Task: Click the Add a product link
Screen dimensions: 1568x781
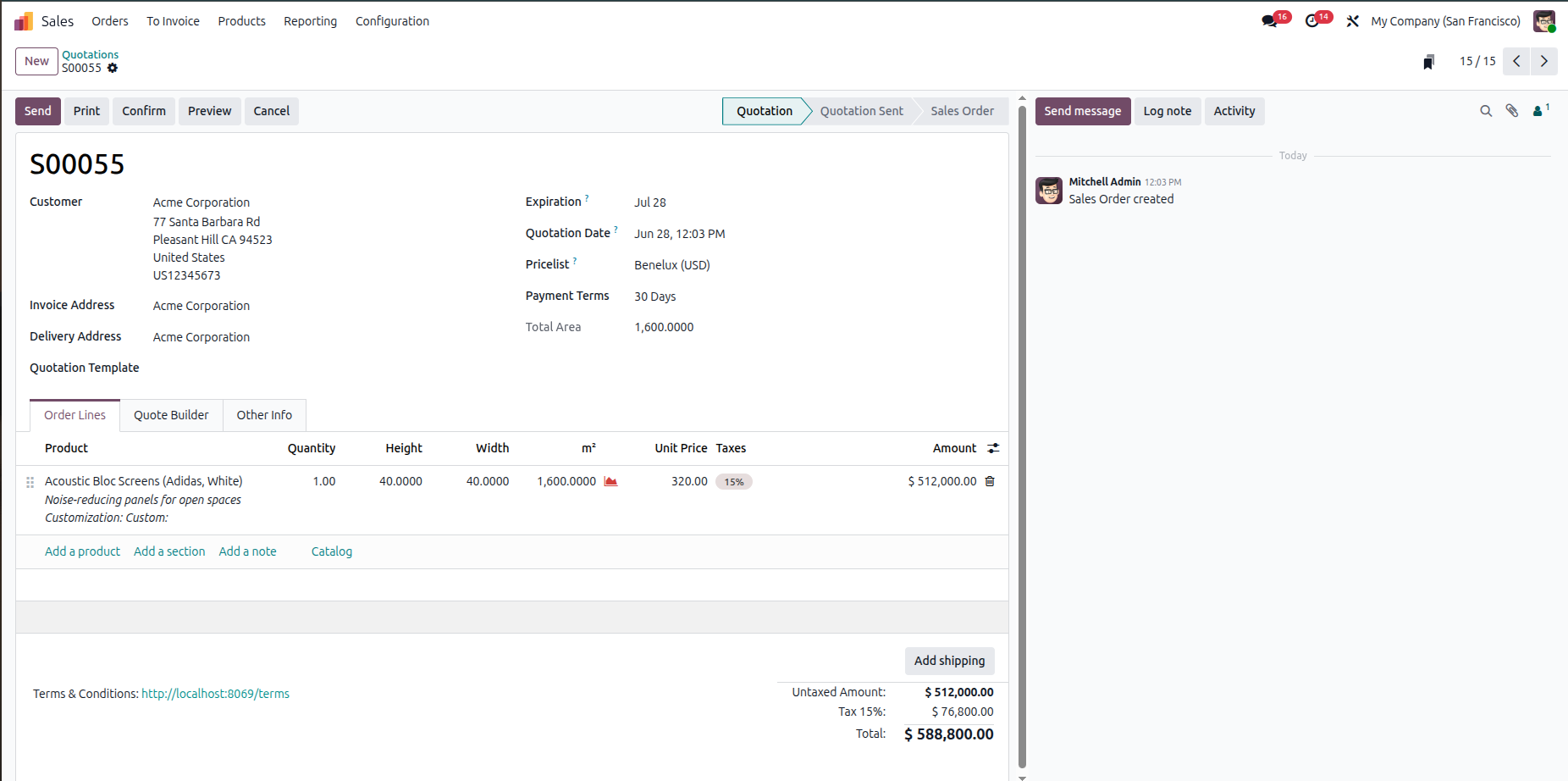Action: [82, 551]
